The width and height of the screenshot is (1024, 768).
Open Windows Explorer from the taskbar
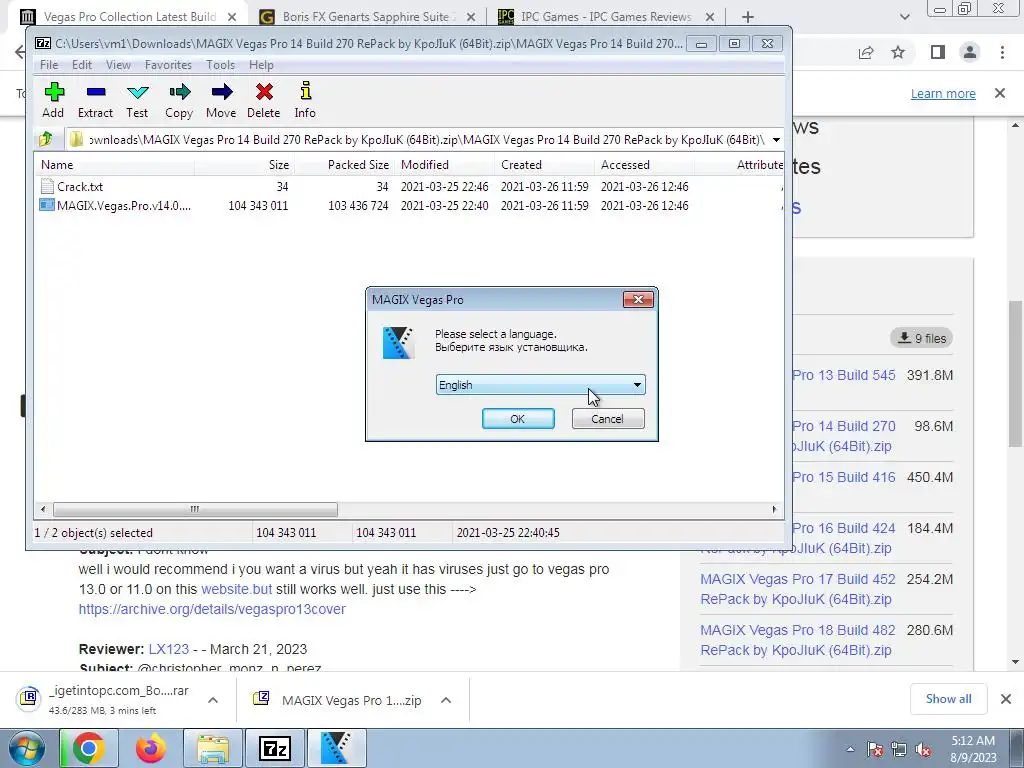(212, 748)
